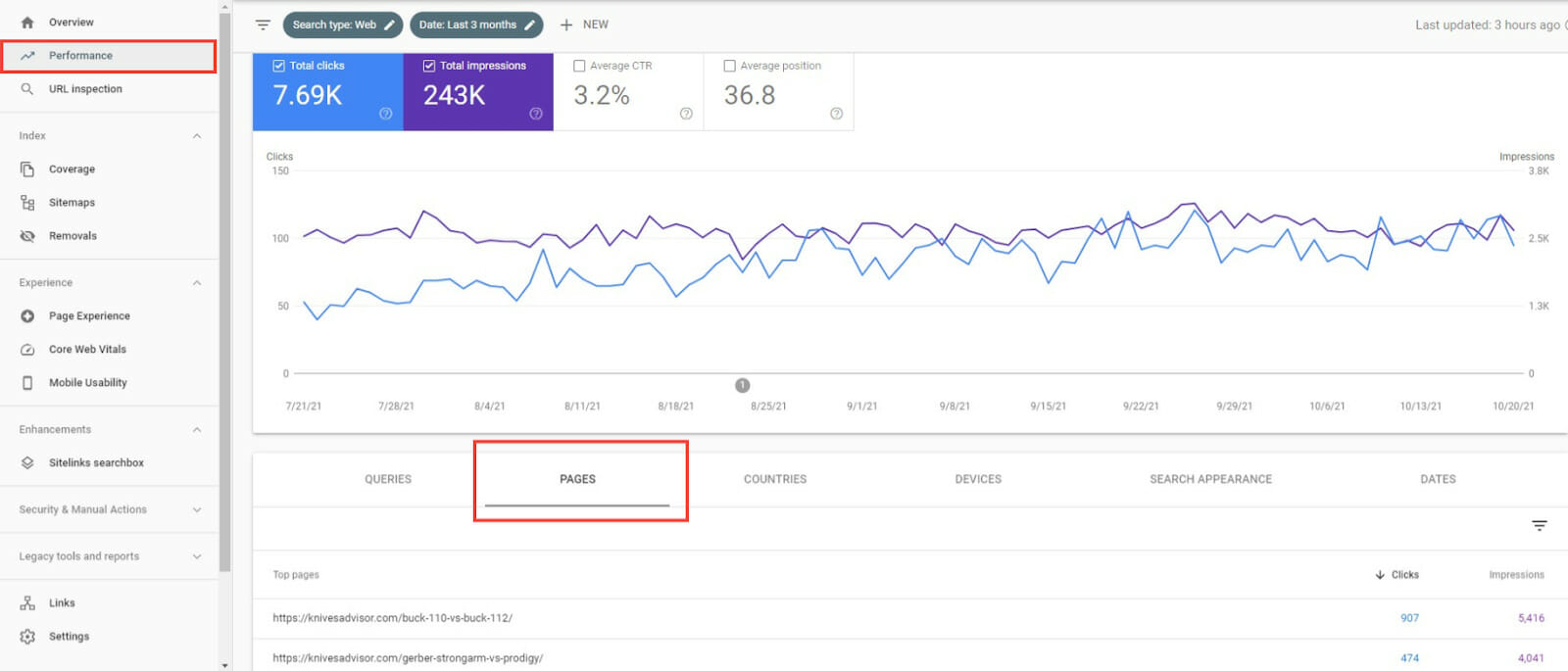Add a new filter with NEW button
Screen dimensions: 1568x671
pos(584,24)
